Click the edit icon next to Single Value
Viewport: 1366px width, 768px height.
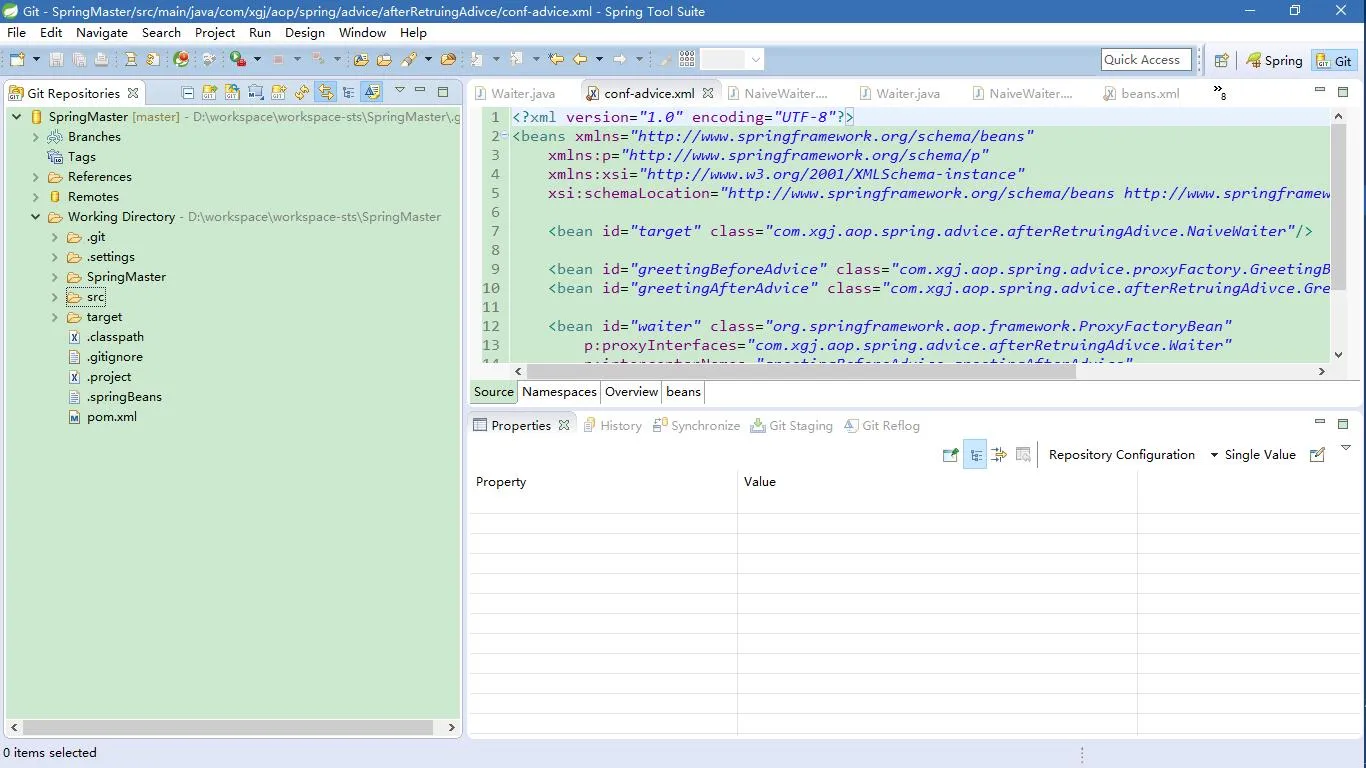click(1317, 455)
